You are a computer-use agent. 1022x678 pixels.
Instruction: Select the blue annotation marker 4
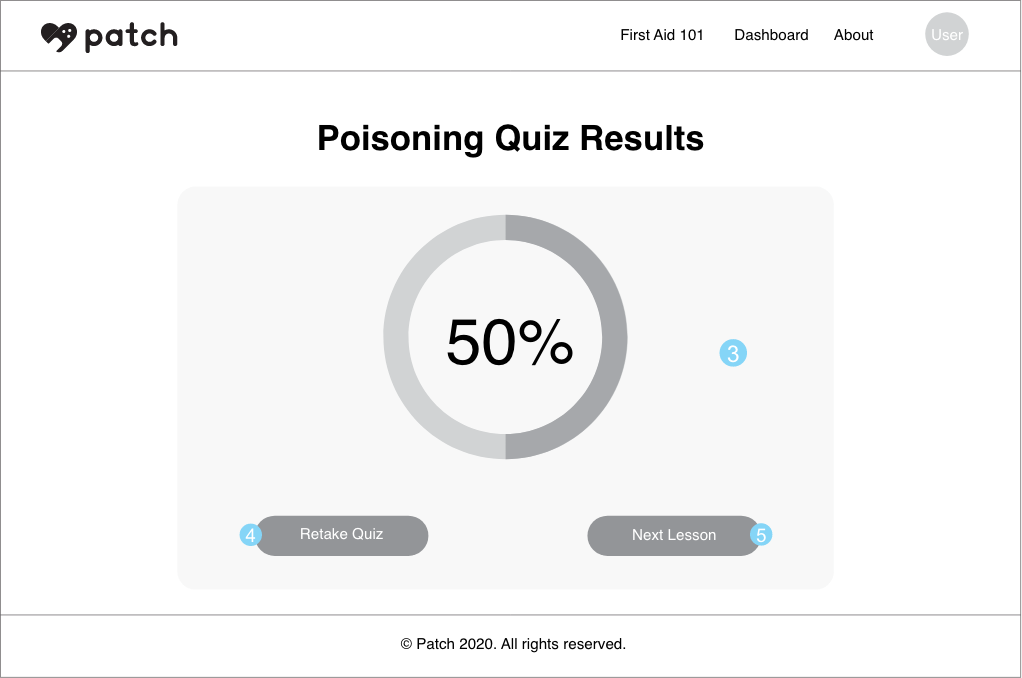coord(250,535)
